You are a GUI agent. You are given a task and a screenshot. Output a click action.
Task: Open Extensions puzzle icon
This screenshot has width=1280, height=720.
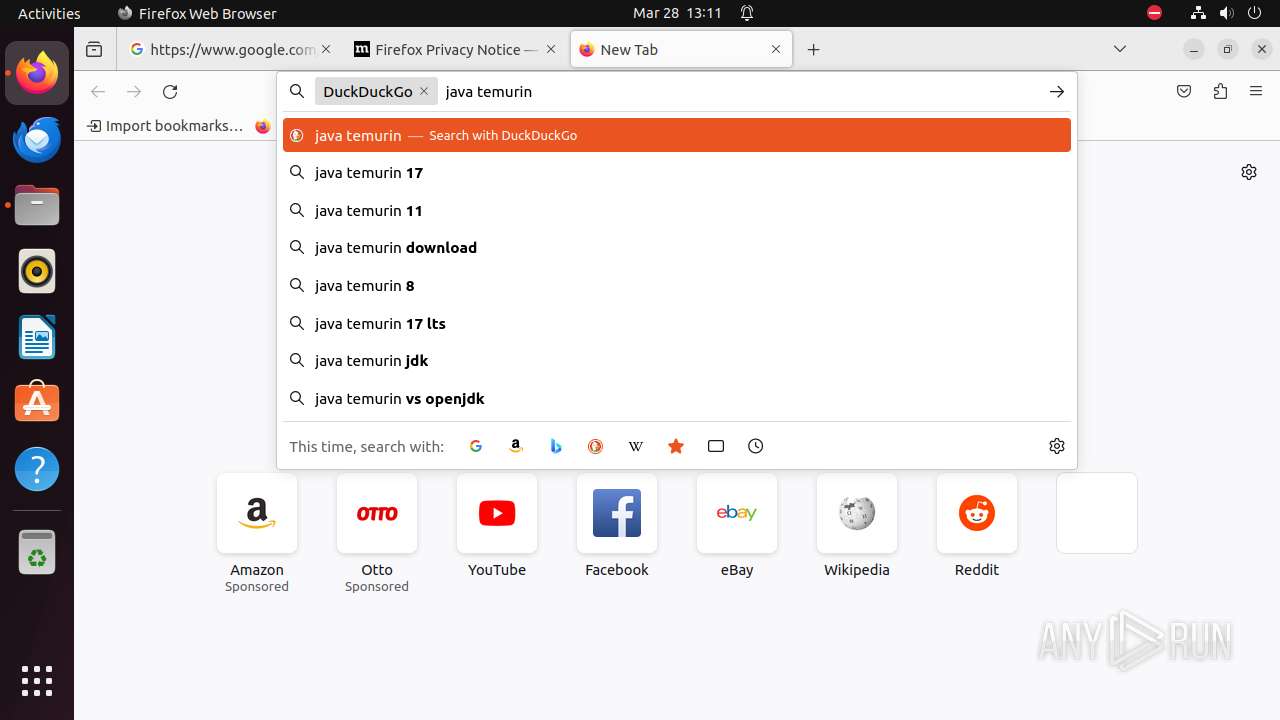[x=1220, y=91]
